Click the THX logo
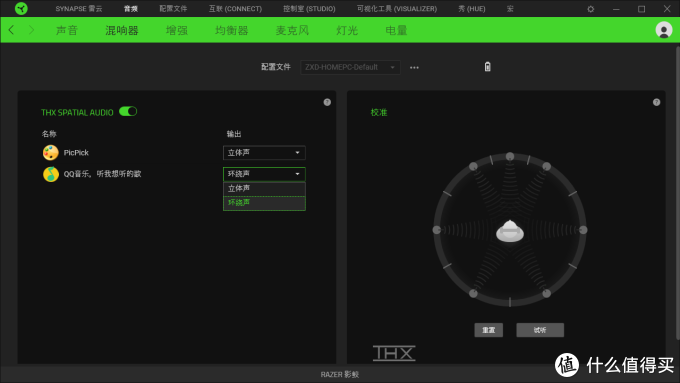Screen dimensions: 680x383 [x=394, y=353]
